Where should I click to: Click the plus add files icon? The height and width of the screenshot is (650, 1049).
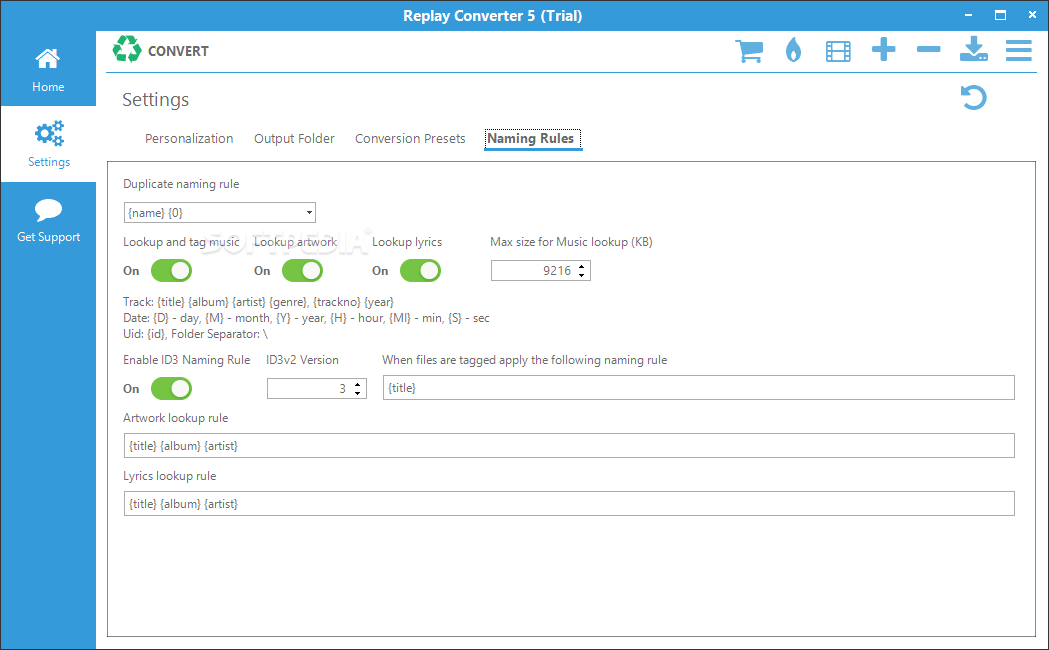(884, 49)
